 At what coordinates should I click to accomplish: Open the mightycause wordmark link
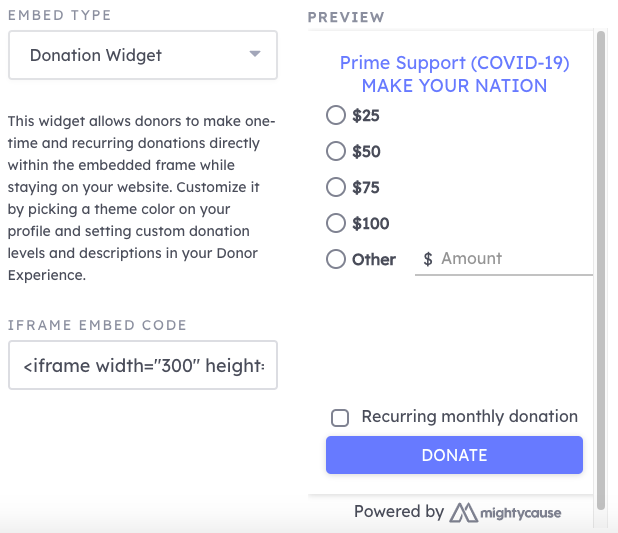[520, 513]
